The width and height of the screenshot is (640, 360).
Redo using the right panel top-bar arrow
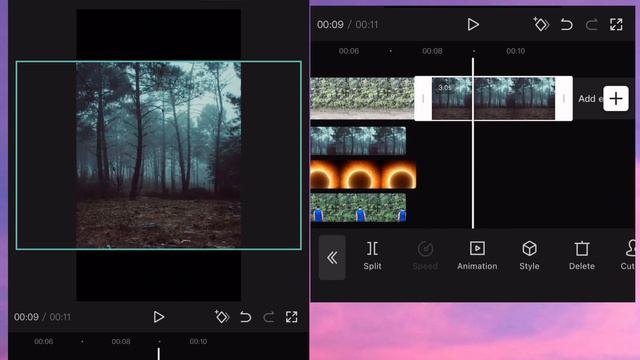click(x=591, y=25)
